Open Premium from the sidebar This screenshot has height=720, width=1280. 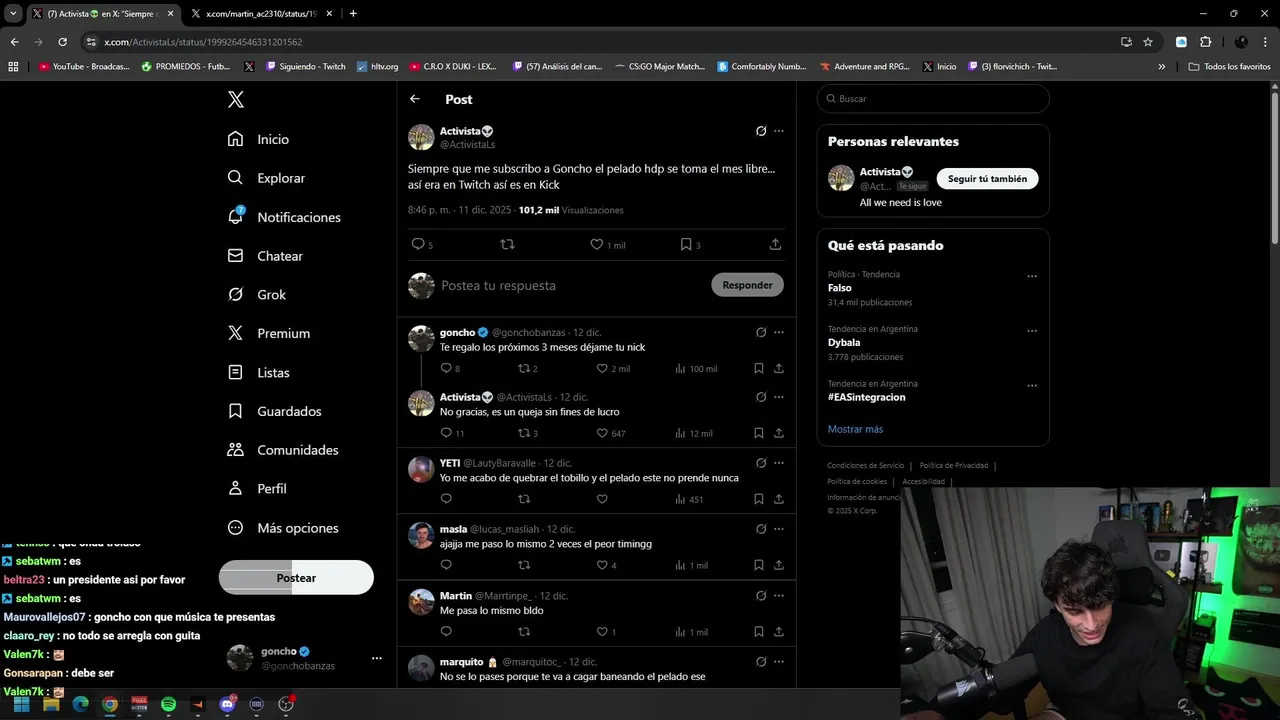269,333
